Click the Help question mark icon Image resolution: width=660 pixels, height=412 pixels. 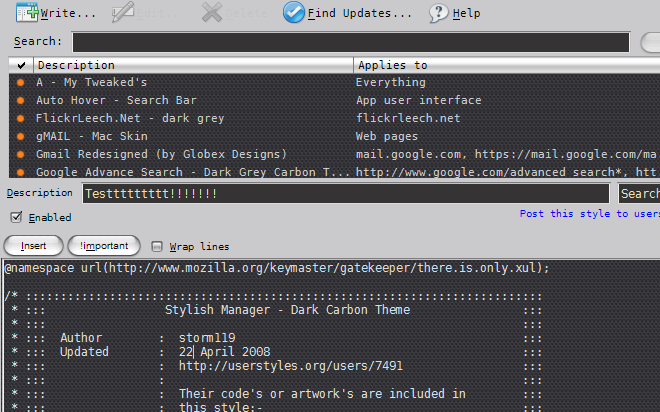point(439,13)
